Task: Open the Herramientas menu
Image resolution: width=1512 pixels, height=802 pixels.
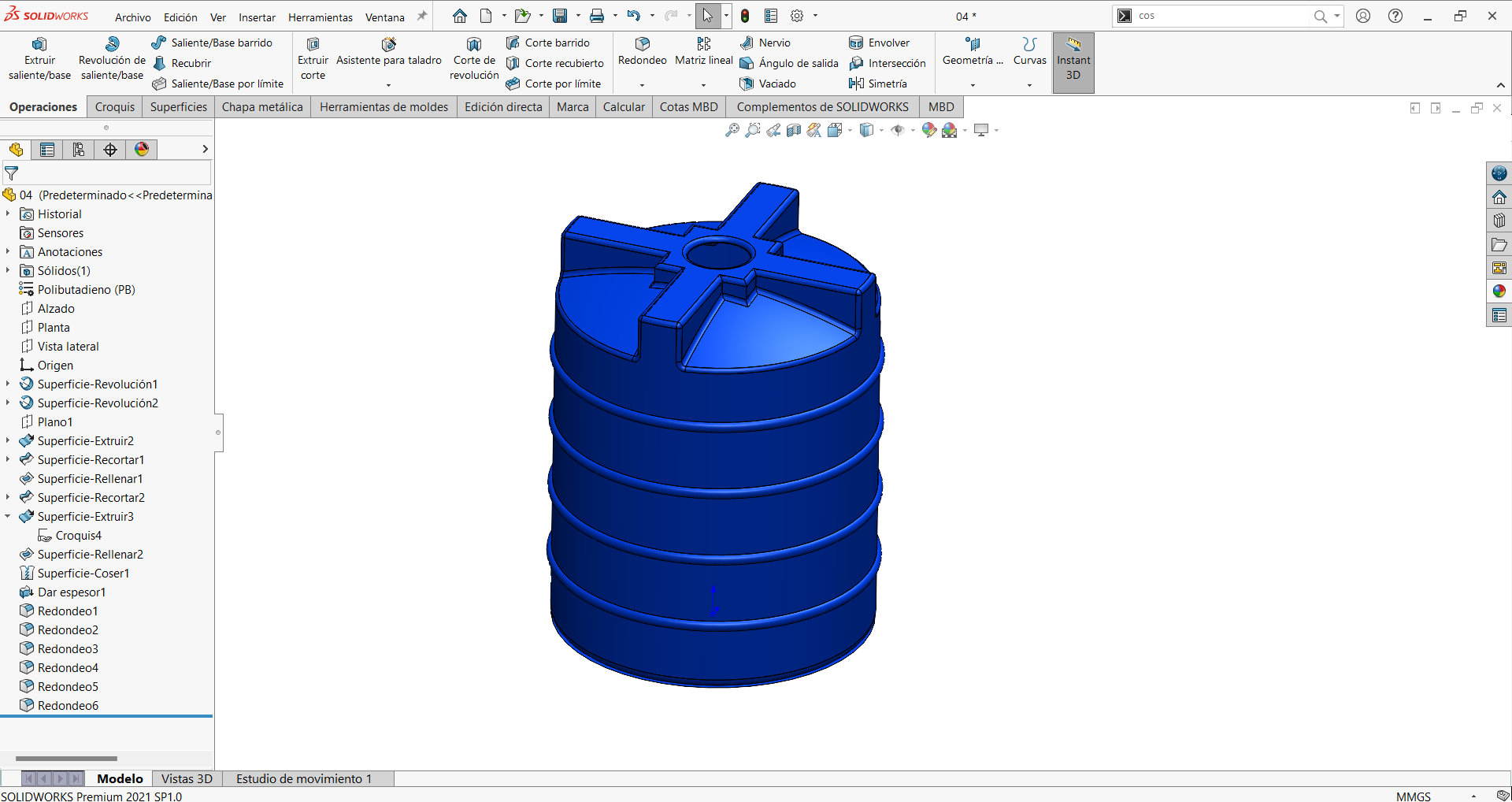Action: [x=321, y=17]
